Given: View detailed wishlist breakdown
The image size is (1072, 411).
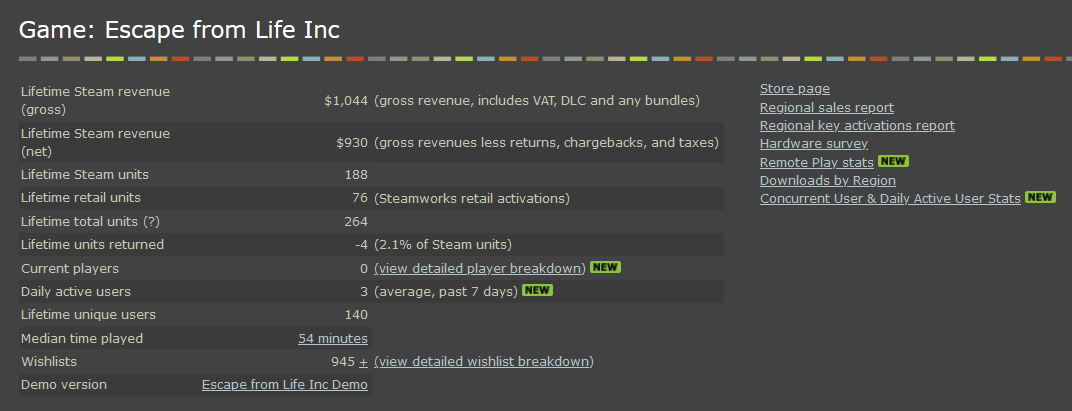Looking at the screenshot, I should 483,361.
